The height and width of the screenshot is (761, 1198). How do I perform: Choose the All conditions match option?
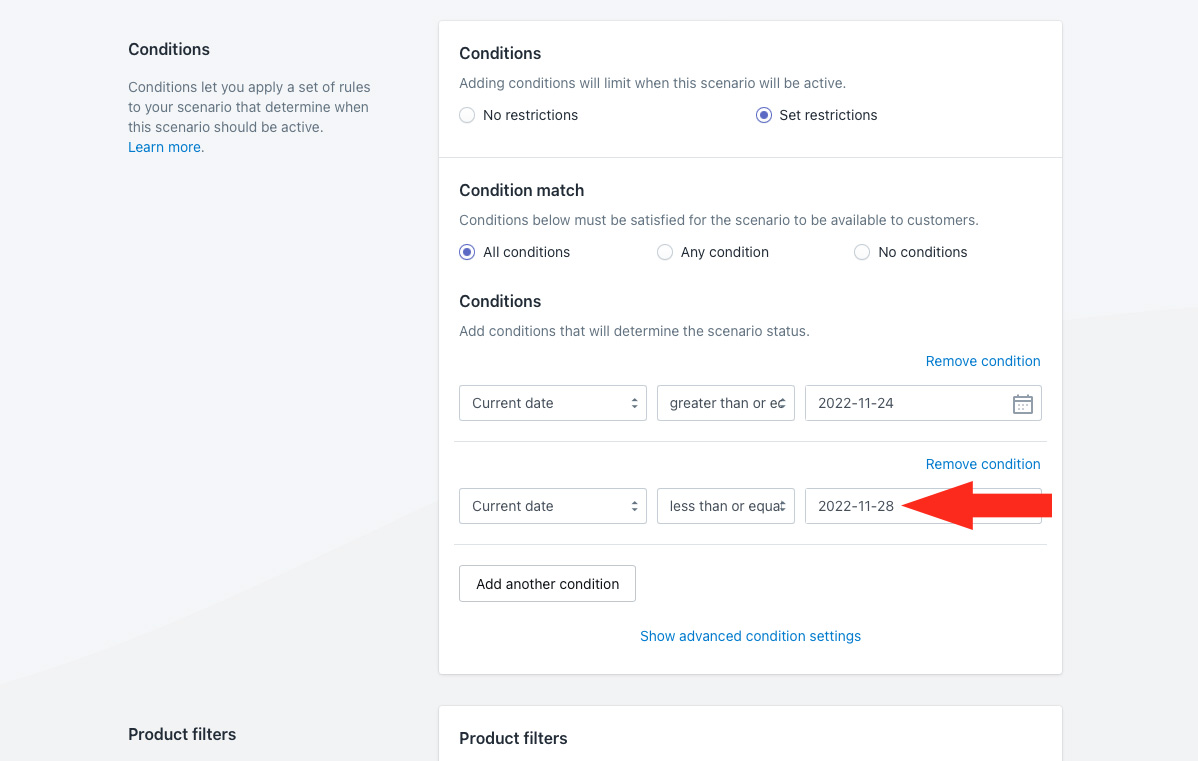coord(467,252)
